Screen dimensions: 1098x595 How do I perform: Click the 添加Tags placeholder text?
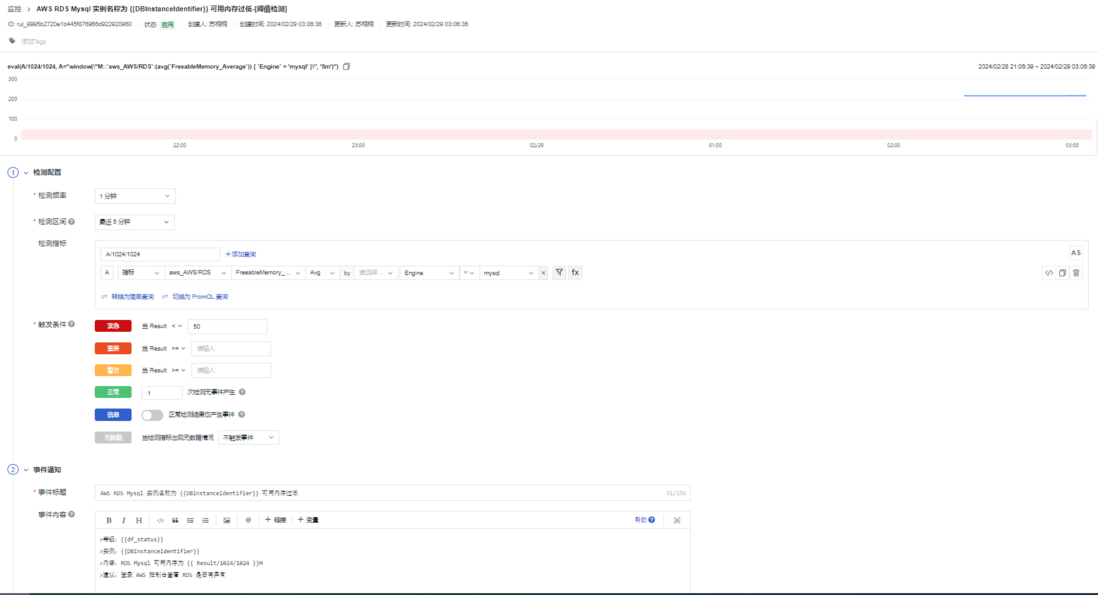[x=33, y=41]
